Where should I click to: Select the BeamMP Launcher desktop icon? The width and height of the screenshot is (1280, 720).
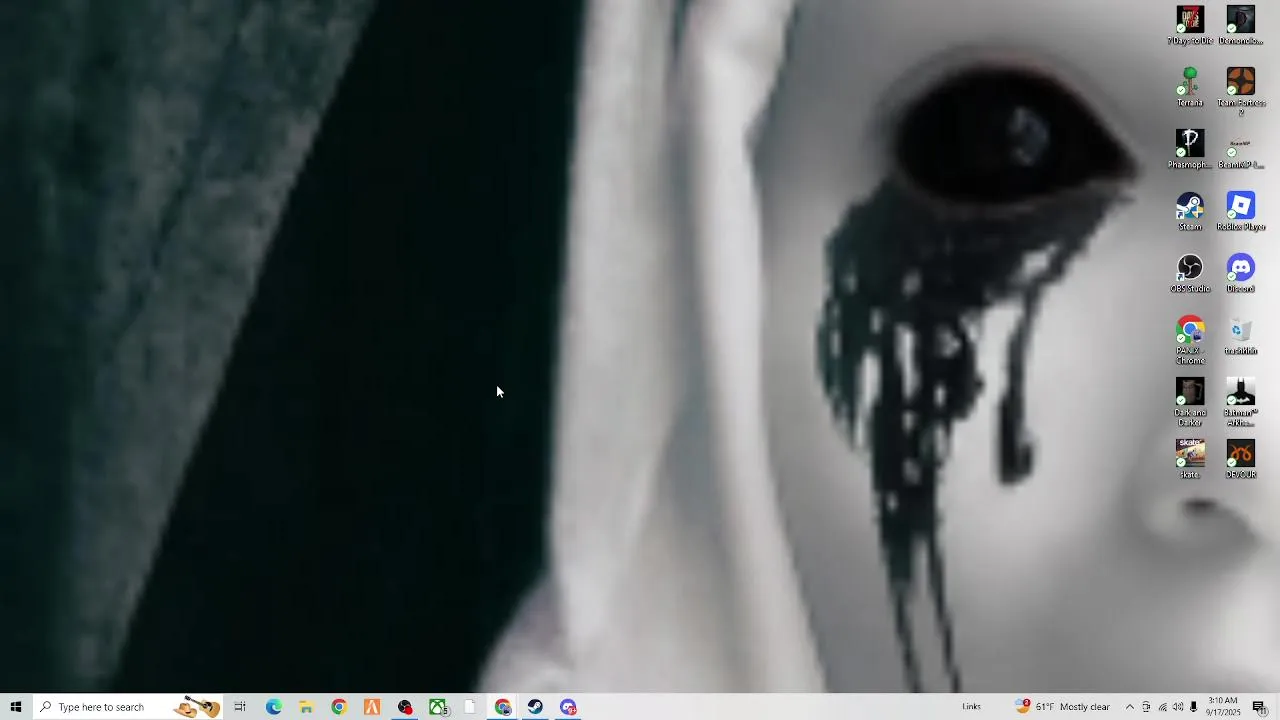click(1241, 149)
